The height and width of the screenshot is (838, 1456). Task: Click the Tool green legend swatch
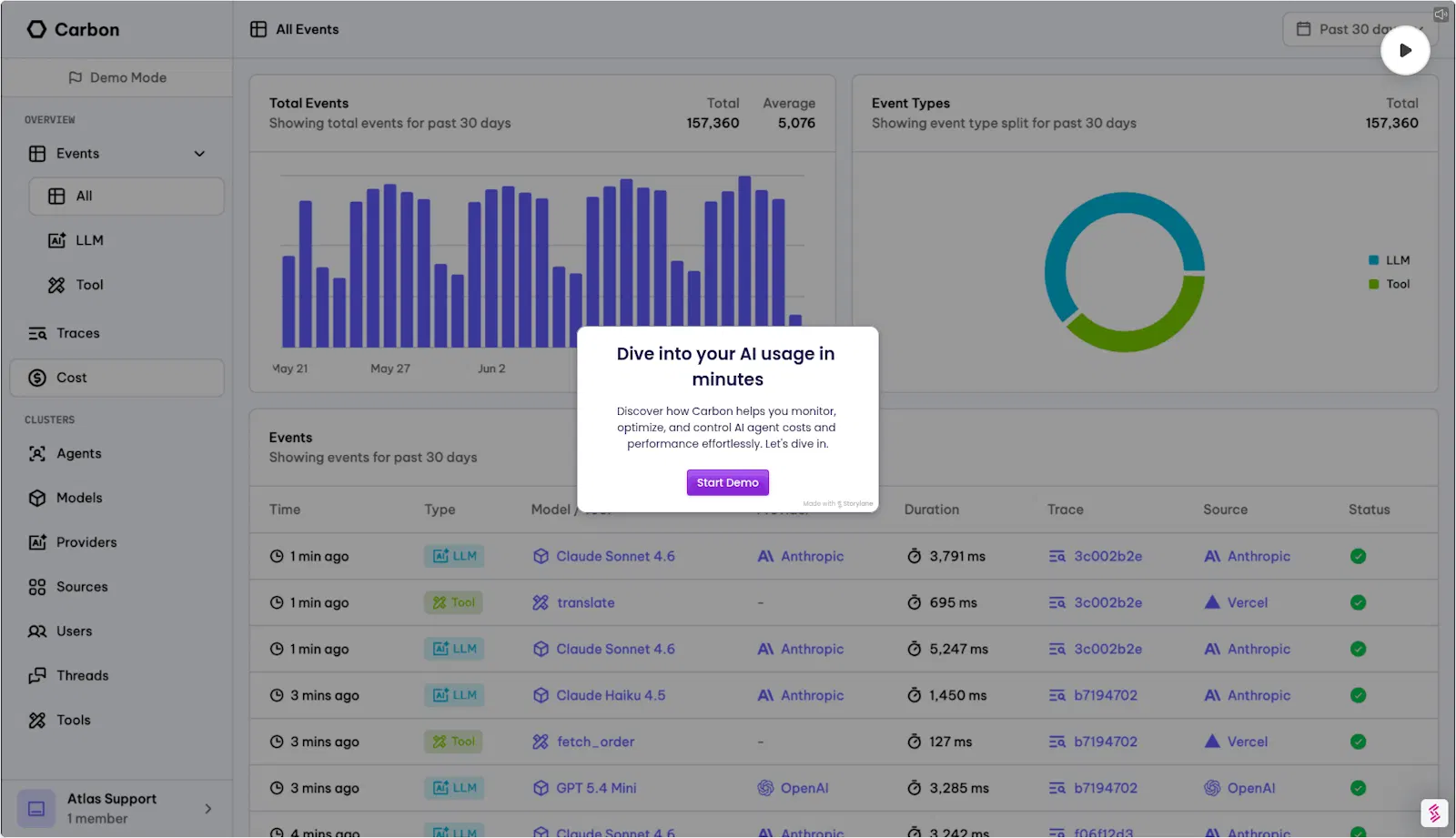tap(1373, 285)
